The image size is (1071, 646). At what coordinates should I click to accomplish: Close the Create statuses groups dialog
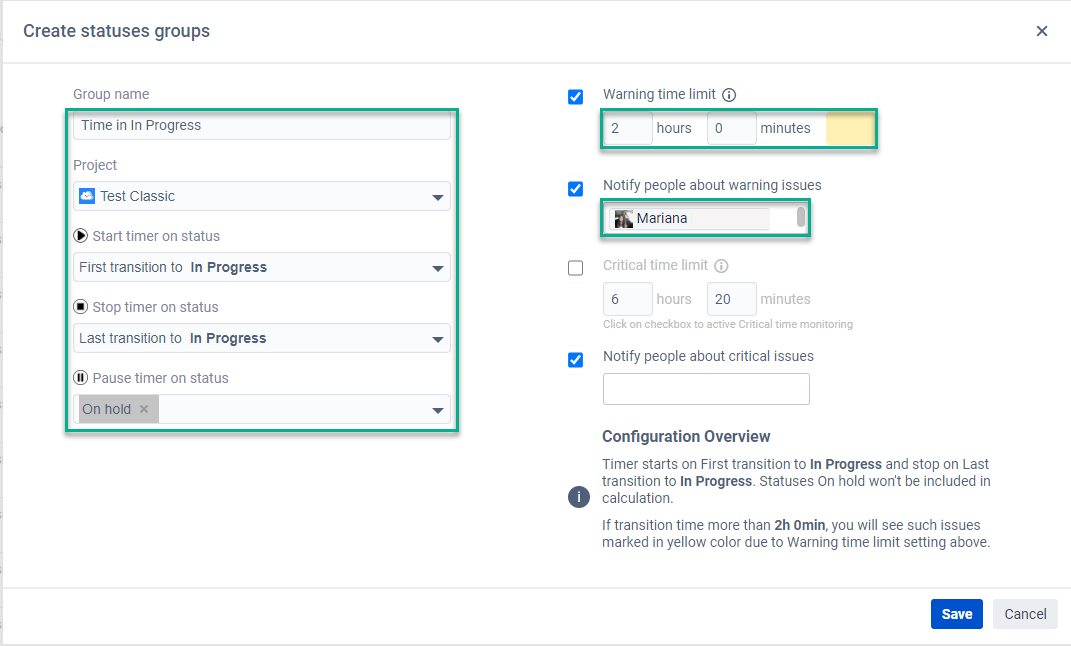point(1042,31)
